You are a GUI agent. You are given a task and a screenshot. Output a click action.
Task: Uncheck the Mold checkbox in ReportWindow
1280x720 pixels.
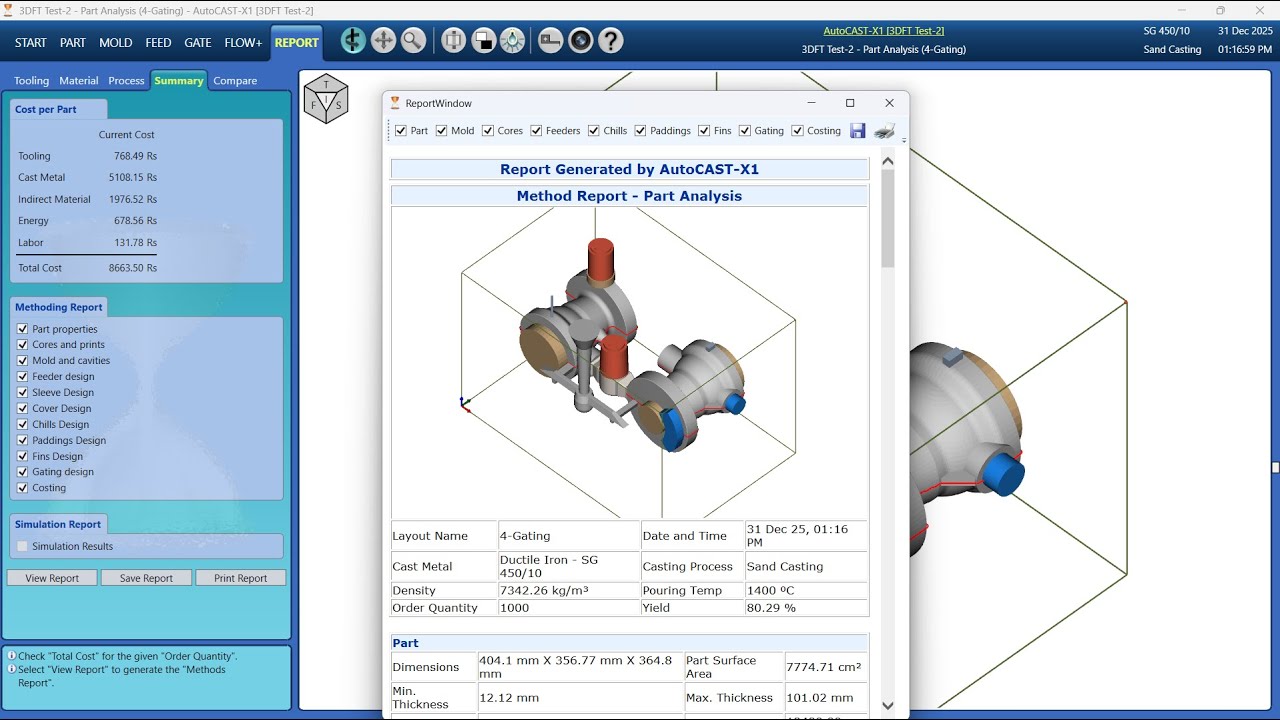(442, 131)
